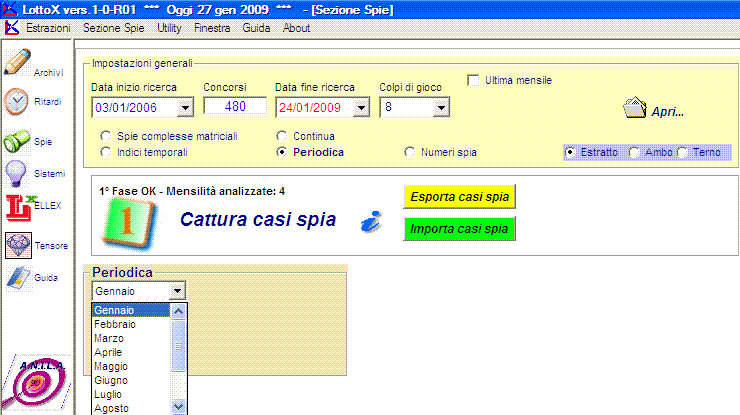Image resolution: width=740 pixels, height=415 pixels.
Task: Open the ELLEX sidebar icon
Action: tap(21, 208)
